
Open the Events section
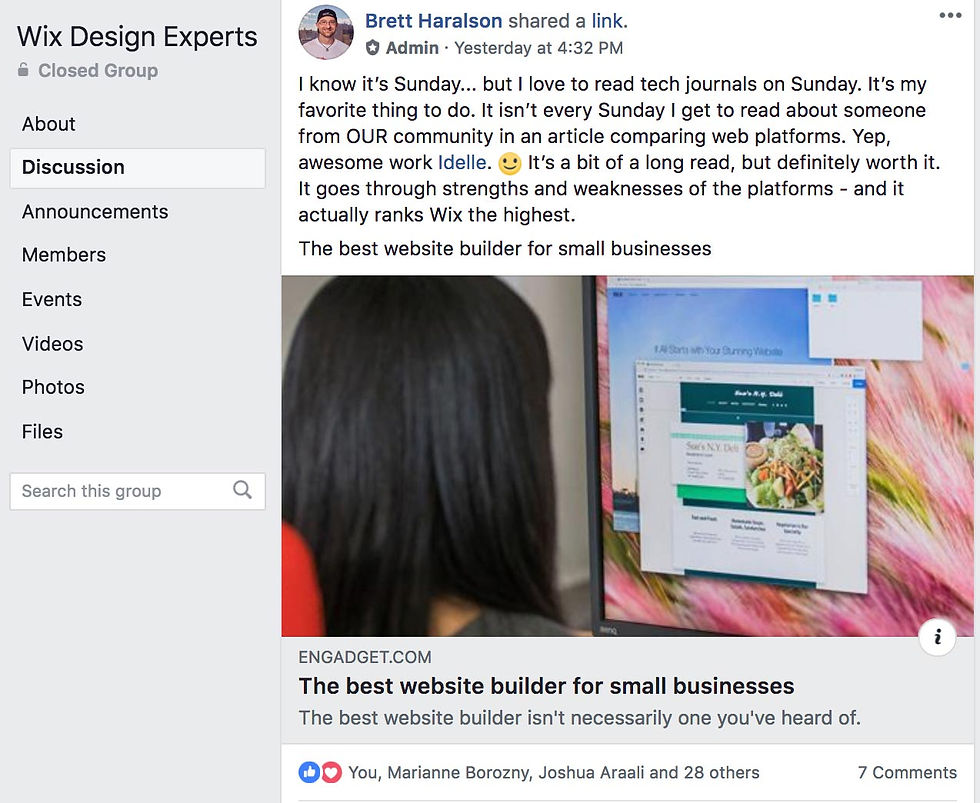pyautogui.click(x=52, y=299)
